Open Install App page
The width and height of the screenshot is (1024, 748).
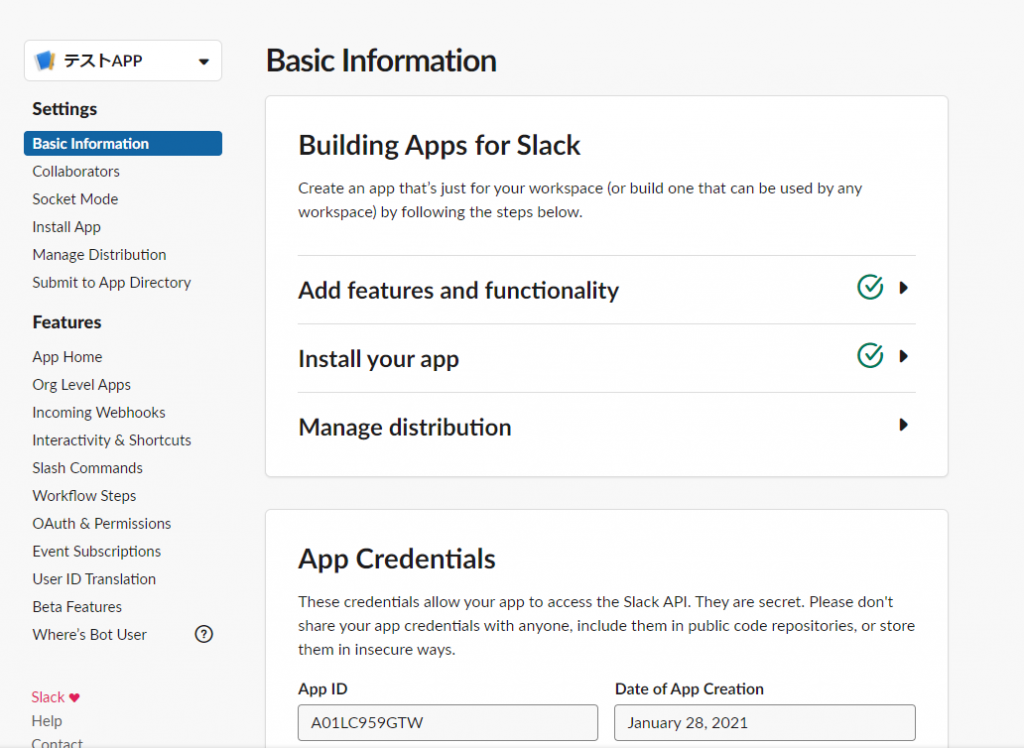coord(67,227)
